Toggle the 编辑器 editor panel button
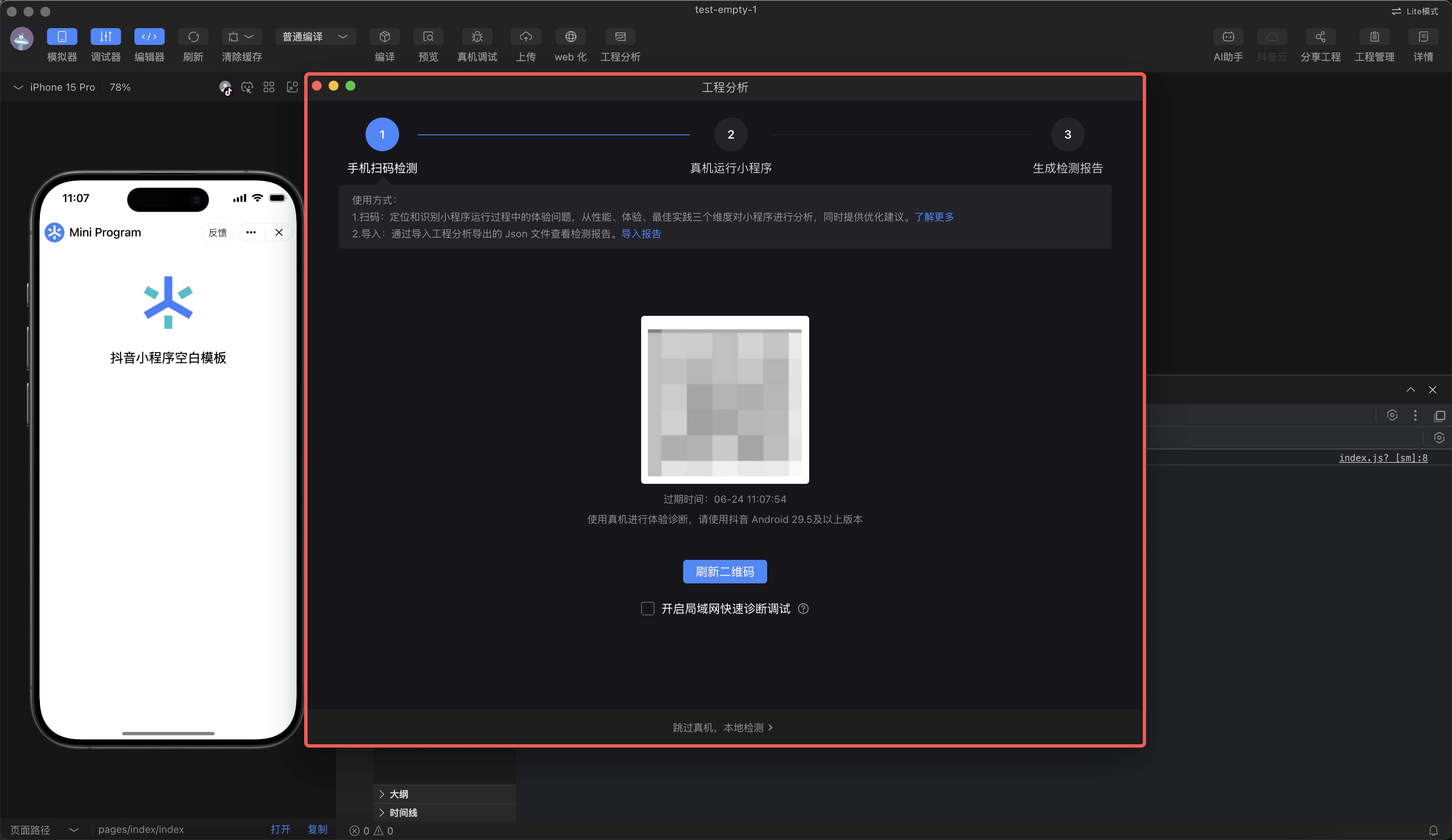This screenshot has width=1452, height=840. (x=149, y=37)
